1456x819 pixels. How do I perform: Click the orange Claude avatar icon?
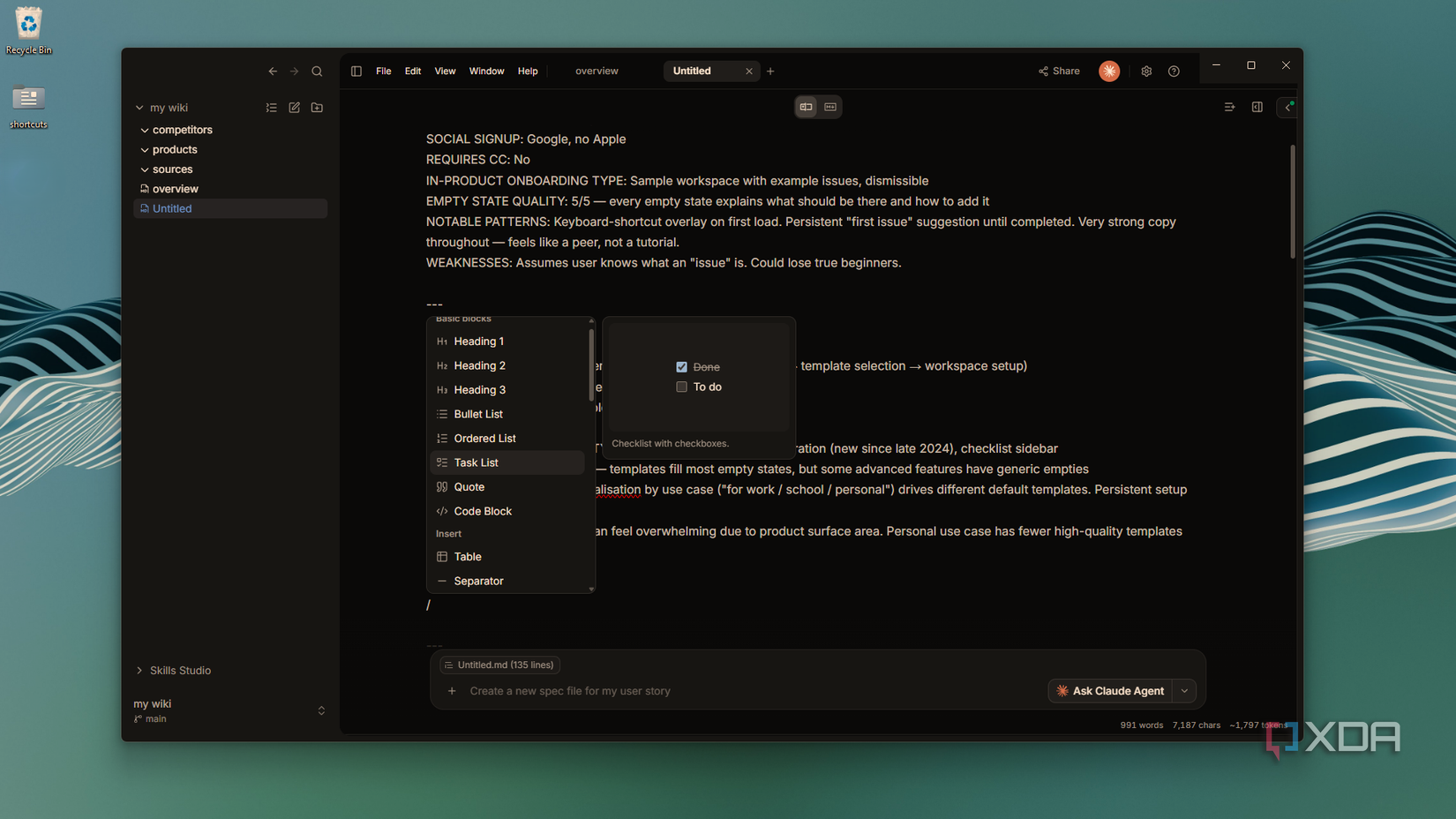[x=1109, y=71]
